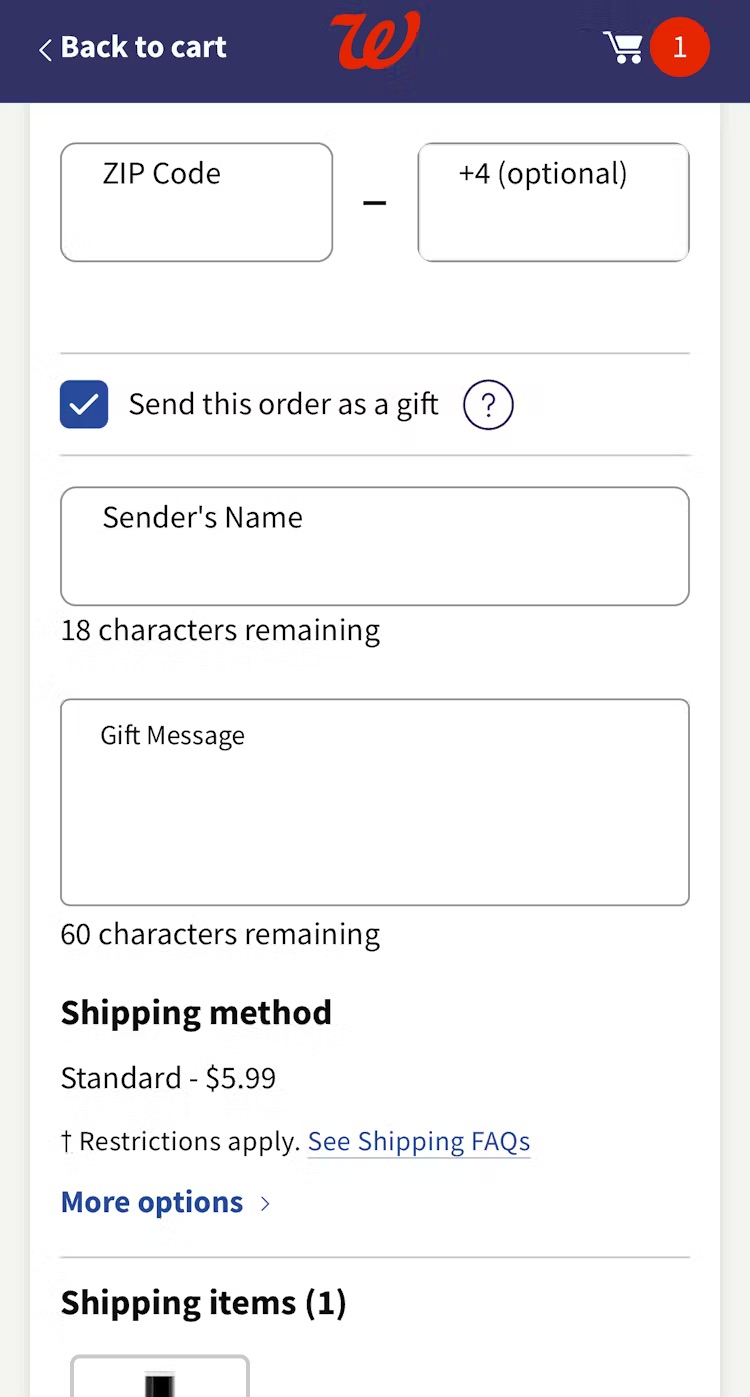This screenshot has width=750, height=1397.
Task: Click into the Sender's Name field
Action: click(x=374, y=546)
